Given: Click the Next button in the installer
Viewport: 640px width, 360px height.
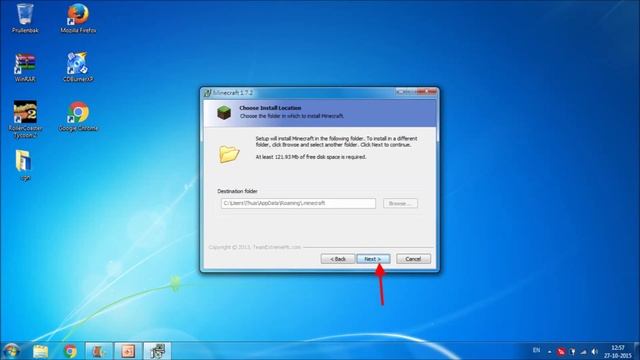Looking at the screenshot, I should pos(373,259).
